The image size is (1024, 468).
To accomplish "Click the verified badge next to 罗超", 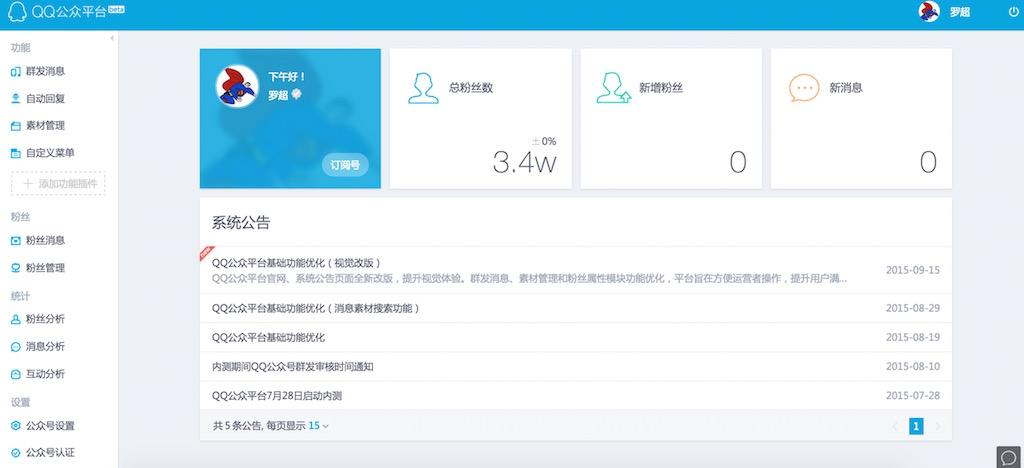I will pyautogui.click(x=296, y=95).
